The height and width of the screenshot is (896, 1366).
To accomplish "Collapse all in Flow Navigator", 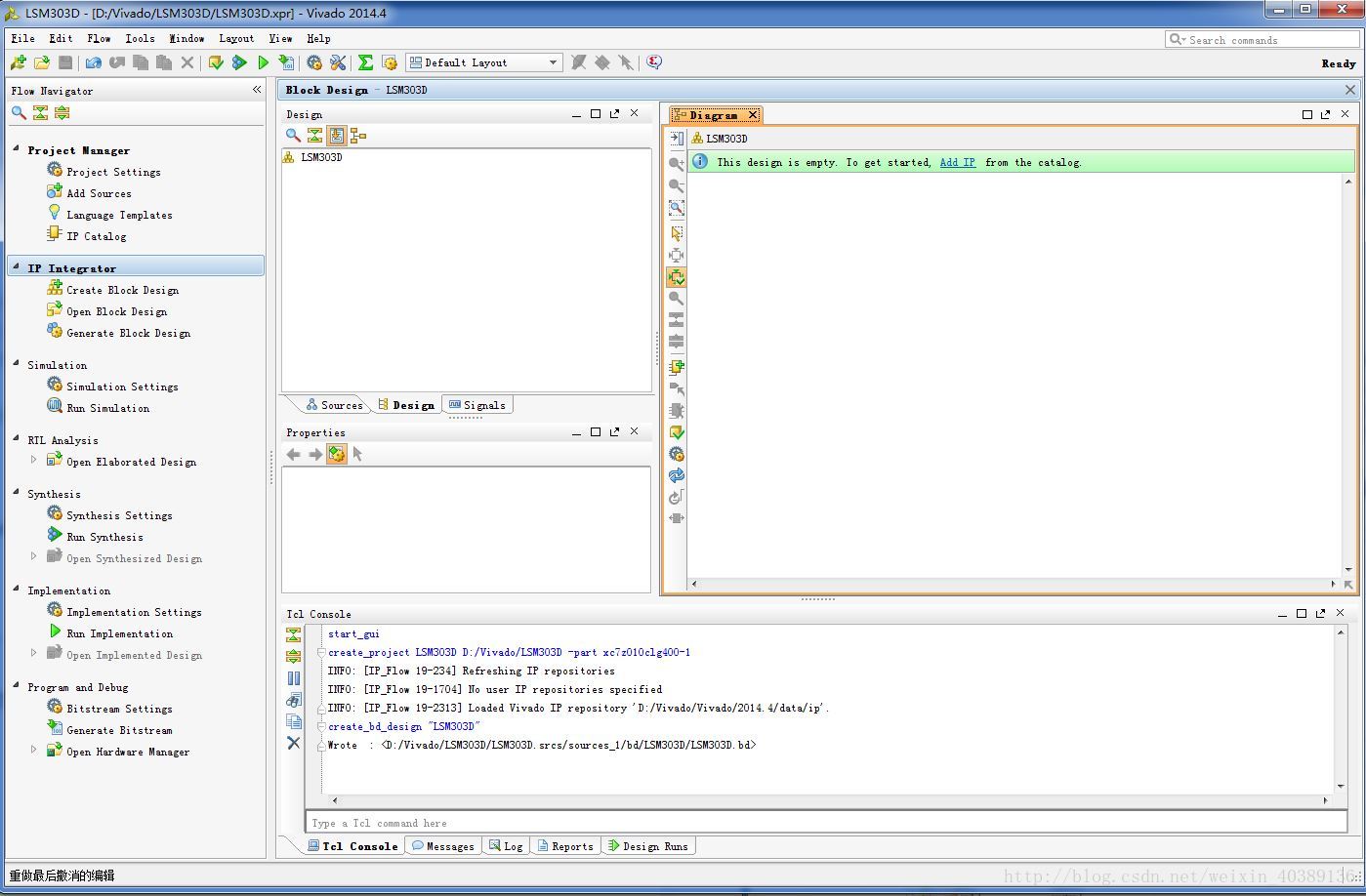I will pos(40,113).
